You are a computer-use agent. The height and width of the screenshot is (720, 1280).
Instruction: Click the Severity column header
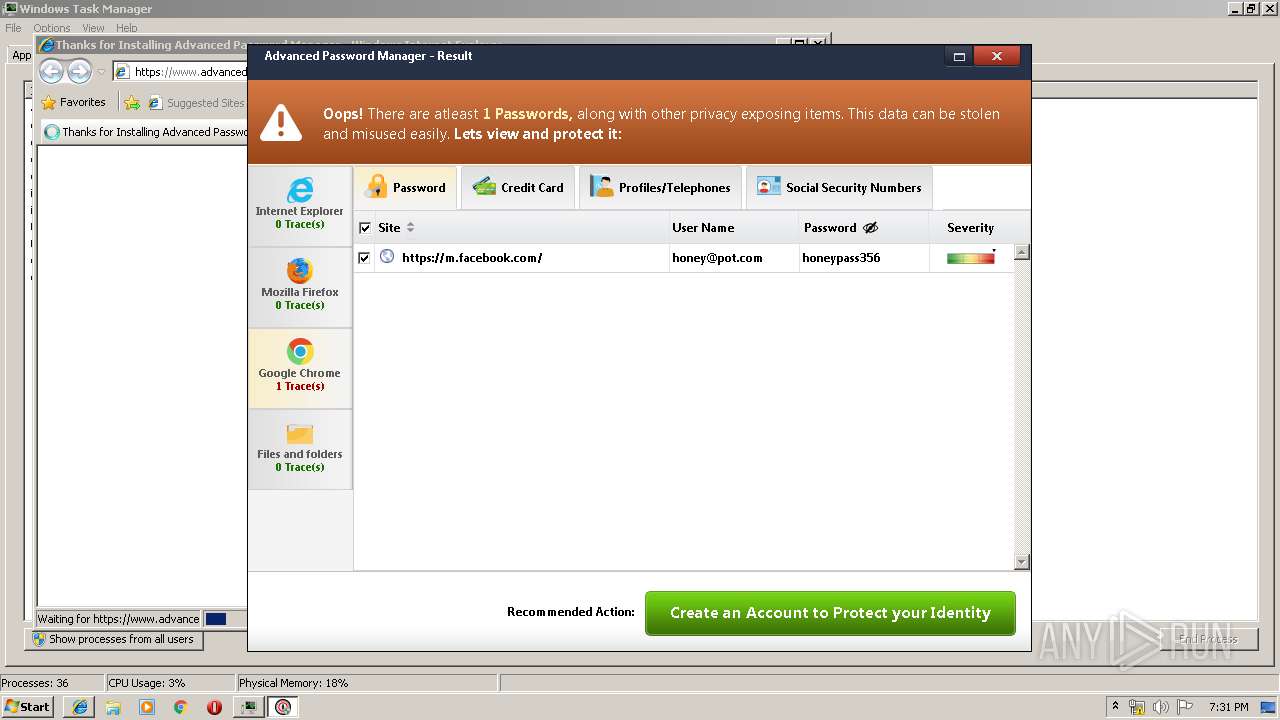click(970, 228)
